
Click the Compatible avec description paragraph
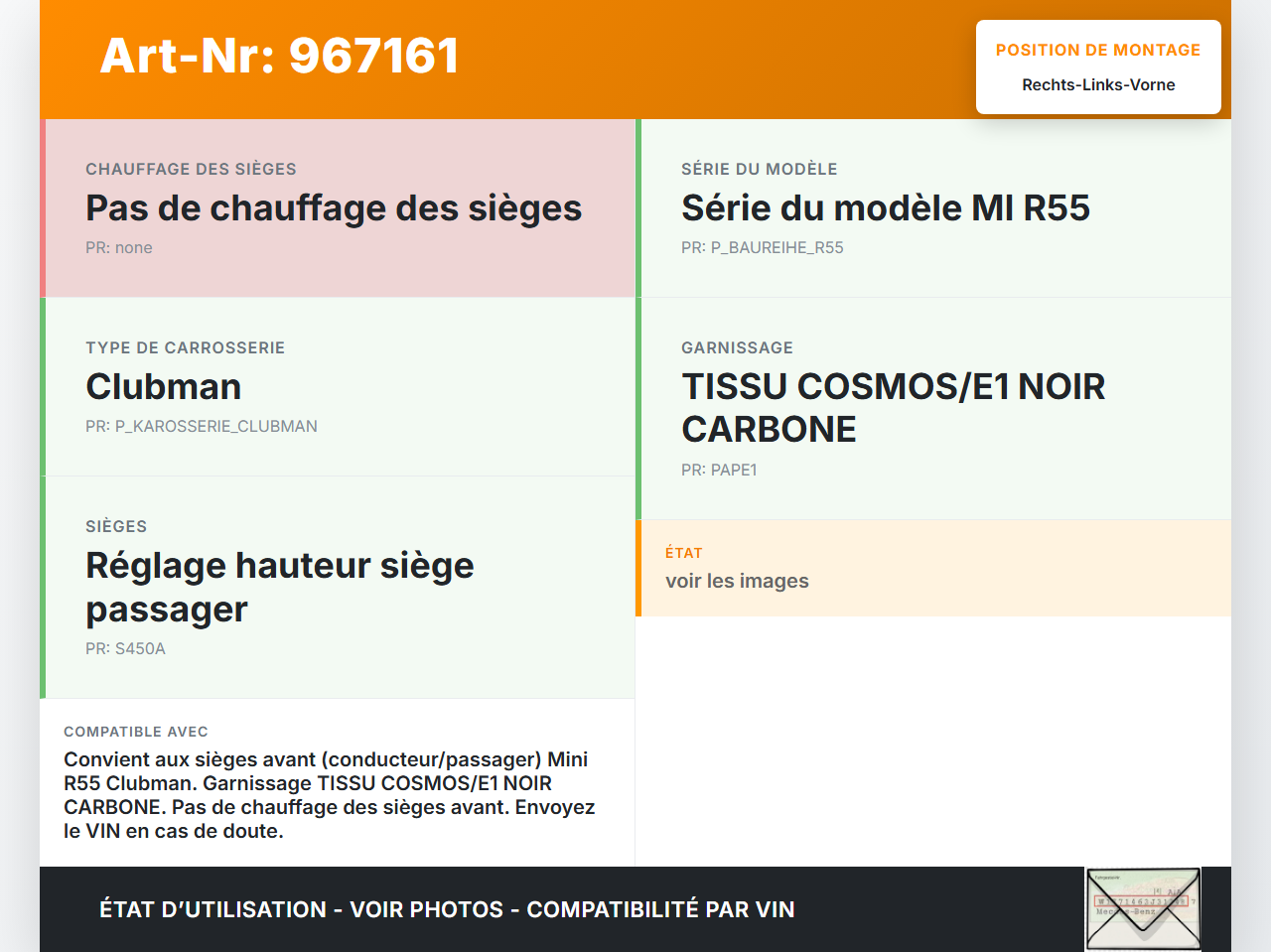point(329,795)
